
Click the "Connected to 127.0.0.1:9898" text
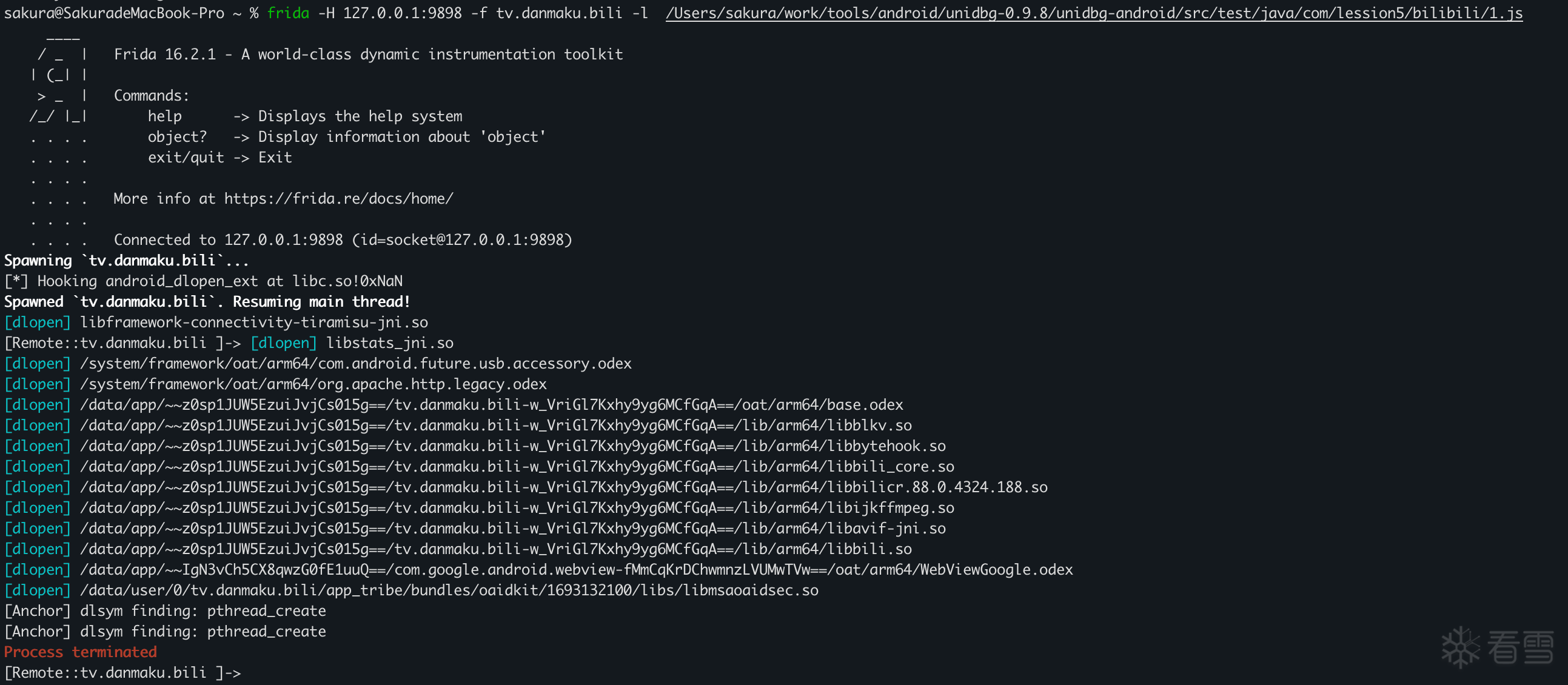343,239
